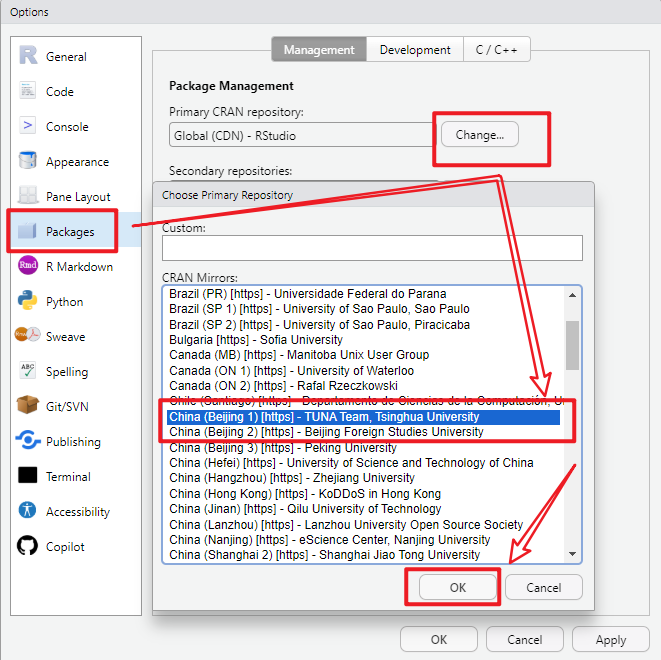
Task: Open Copilot settings icon
Action: click(28, 547)
